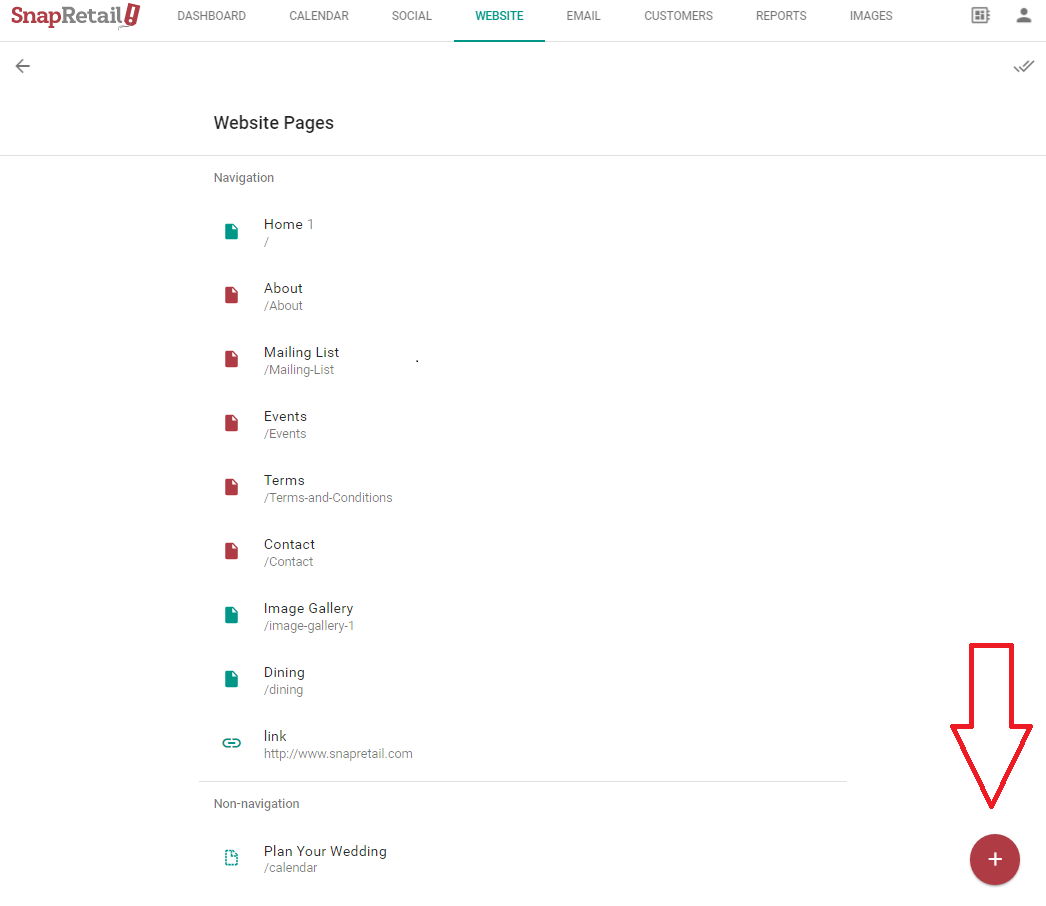Open the Reports tab
Image resolution: width=1046 pixels, height=906 pixels.
[781, 16]
